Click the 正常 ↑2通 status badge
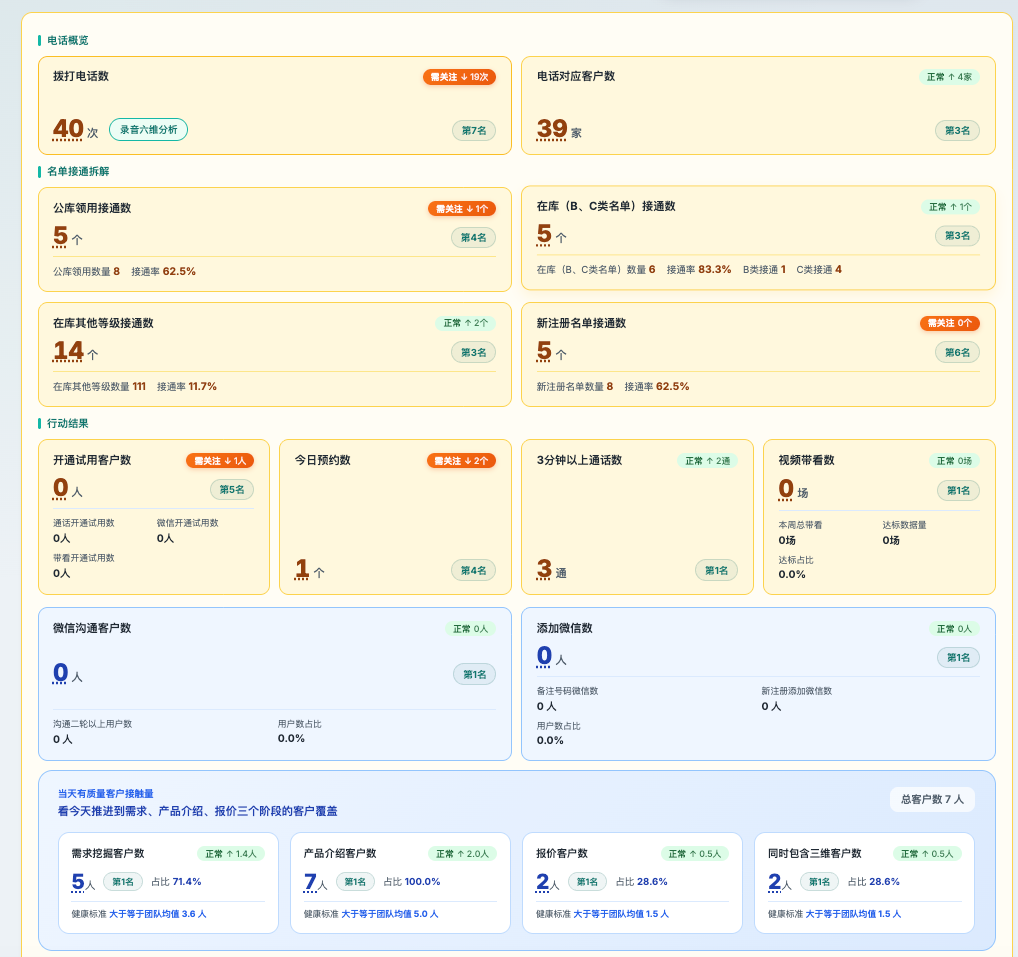1018x957 pixels. pyautogui.click(x=708, y=460)
